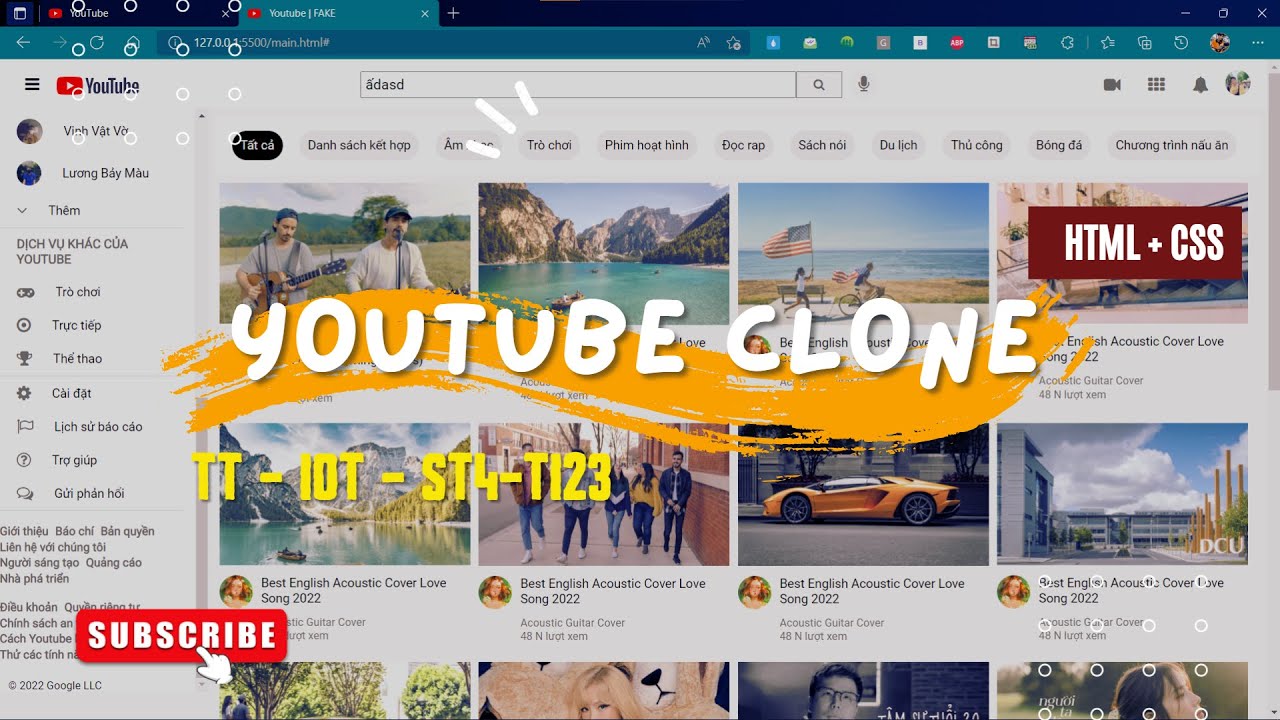The height and width of the screenshot is (720, 1280).
Task: Click the search magnifier button
Action: coord(819,85)
